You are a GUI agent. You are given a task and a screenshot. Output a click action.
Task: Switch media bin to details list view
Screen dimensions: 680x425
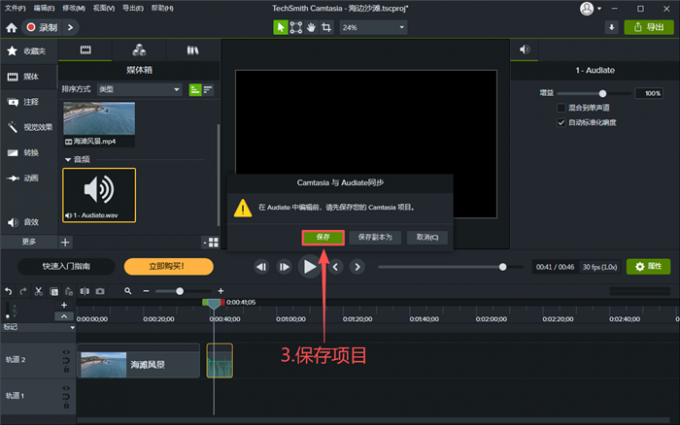[208, 90]
